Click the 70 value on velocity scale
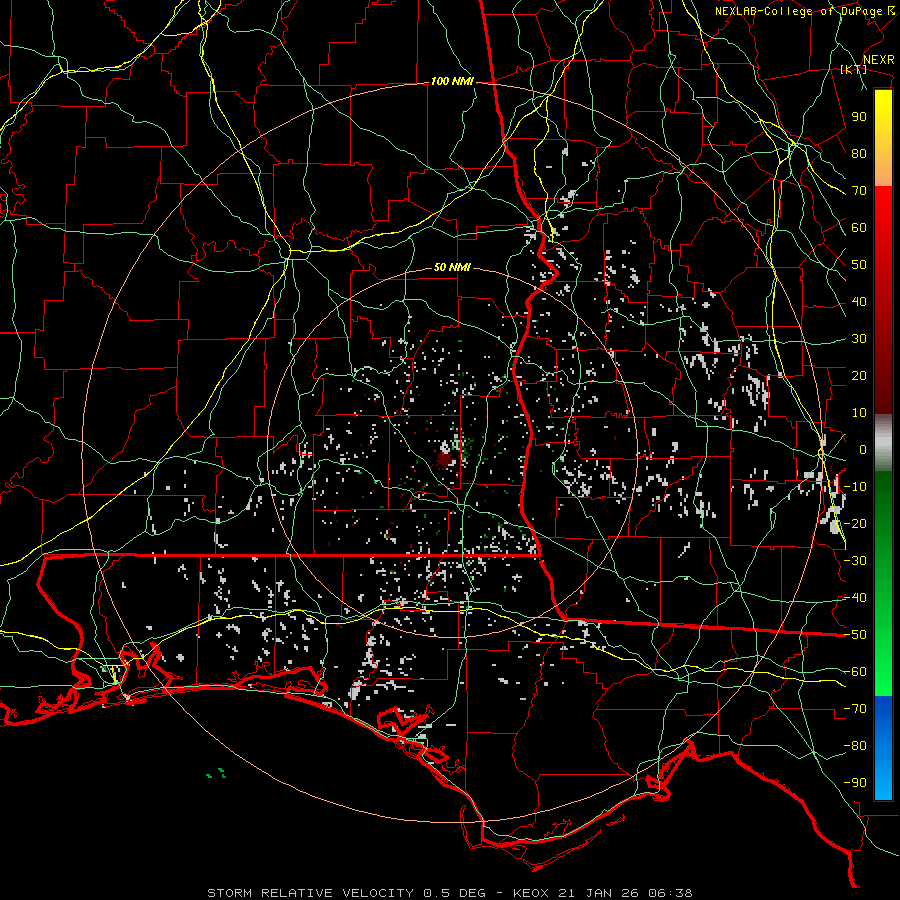Screen dimensions: 900x900 pos(859,191)
